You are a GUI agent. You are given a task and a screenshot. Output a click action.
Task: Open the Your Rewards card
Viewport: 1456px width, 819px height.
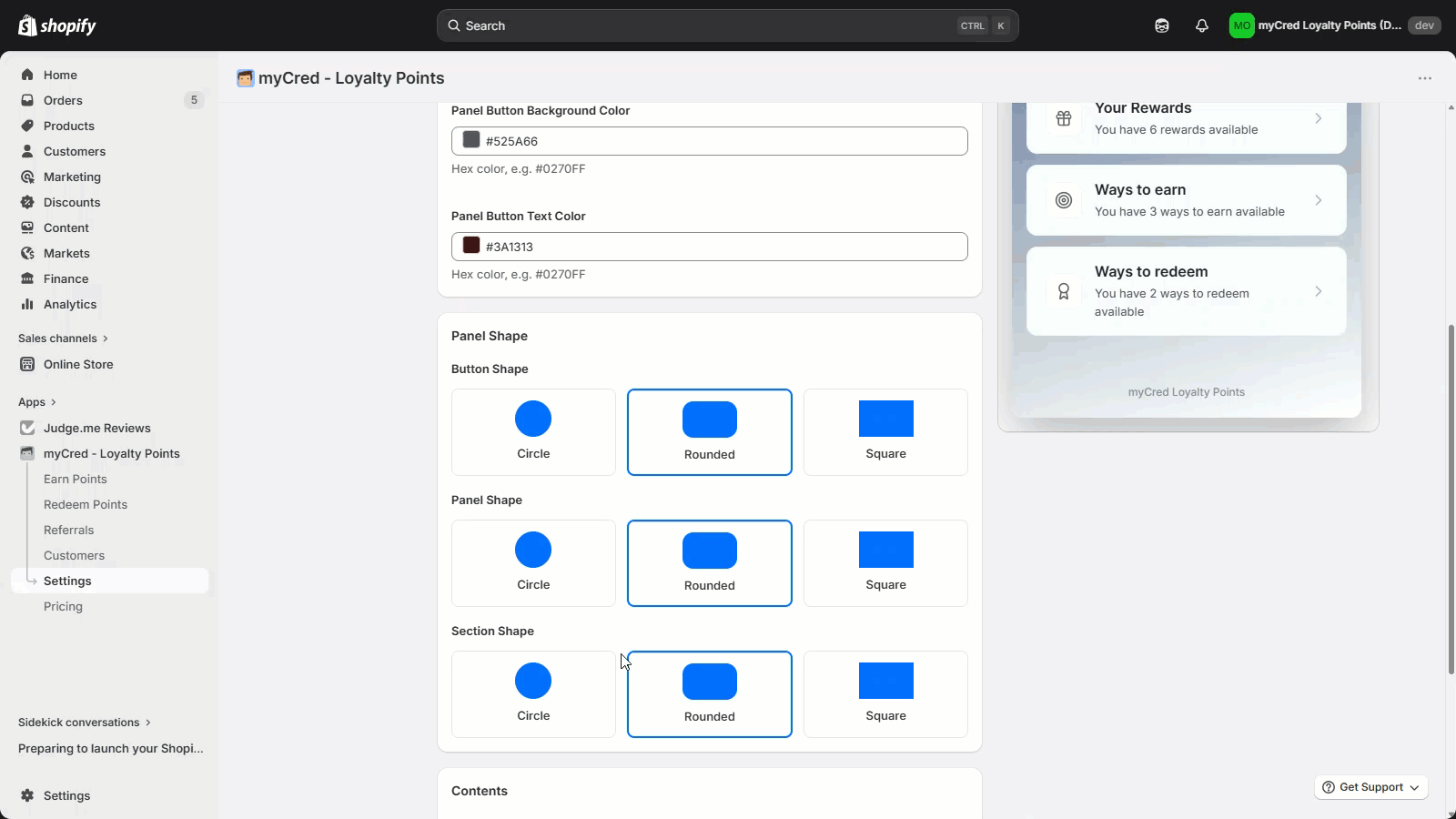[1186, 119]
